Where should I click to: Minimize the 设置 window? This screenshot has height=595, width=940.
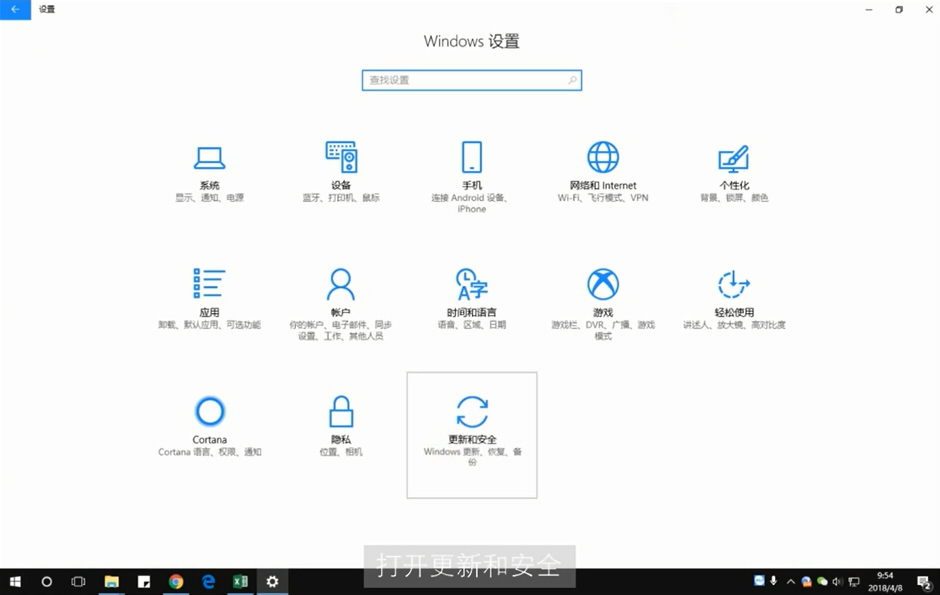point(869,10)
